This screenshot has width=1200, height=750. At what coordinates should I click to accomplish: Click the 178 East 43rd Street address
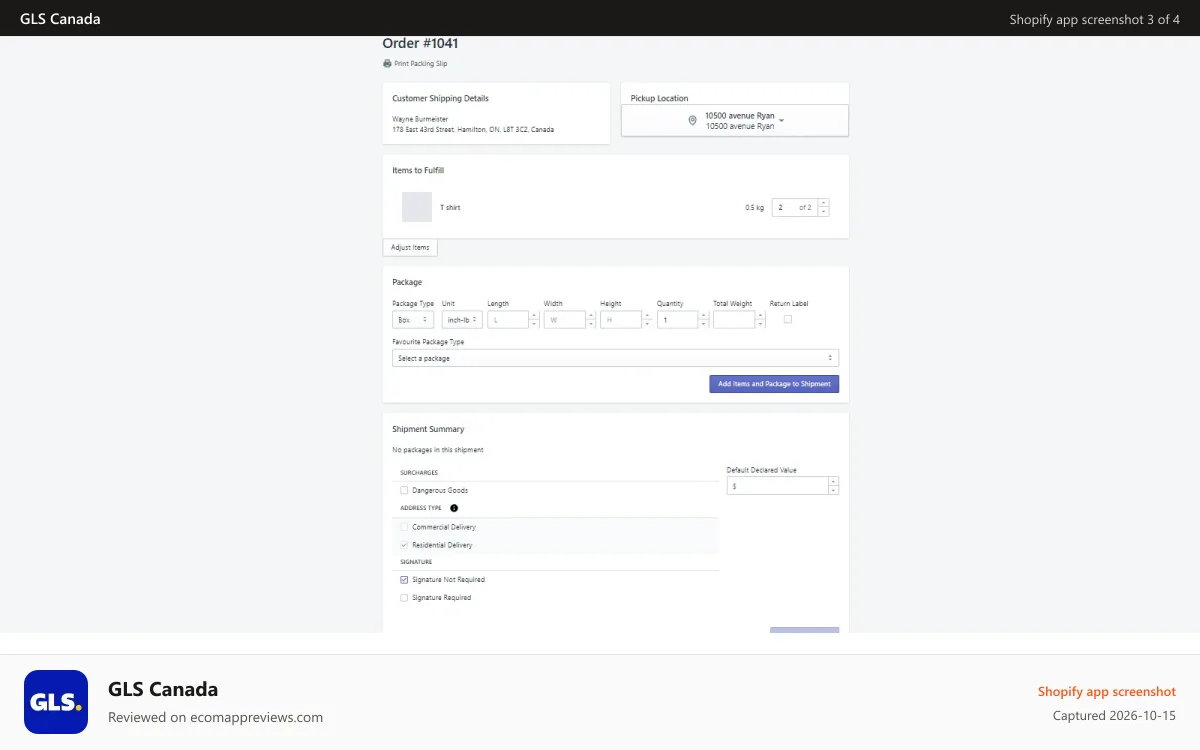(x=473, y=129)
